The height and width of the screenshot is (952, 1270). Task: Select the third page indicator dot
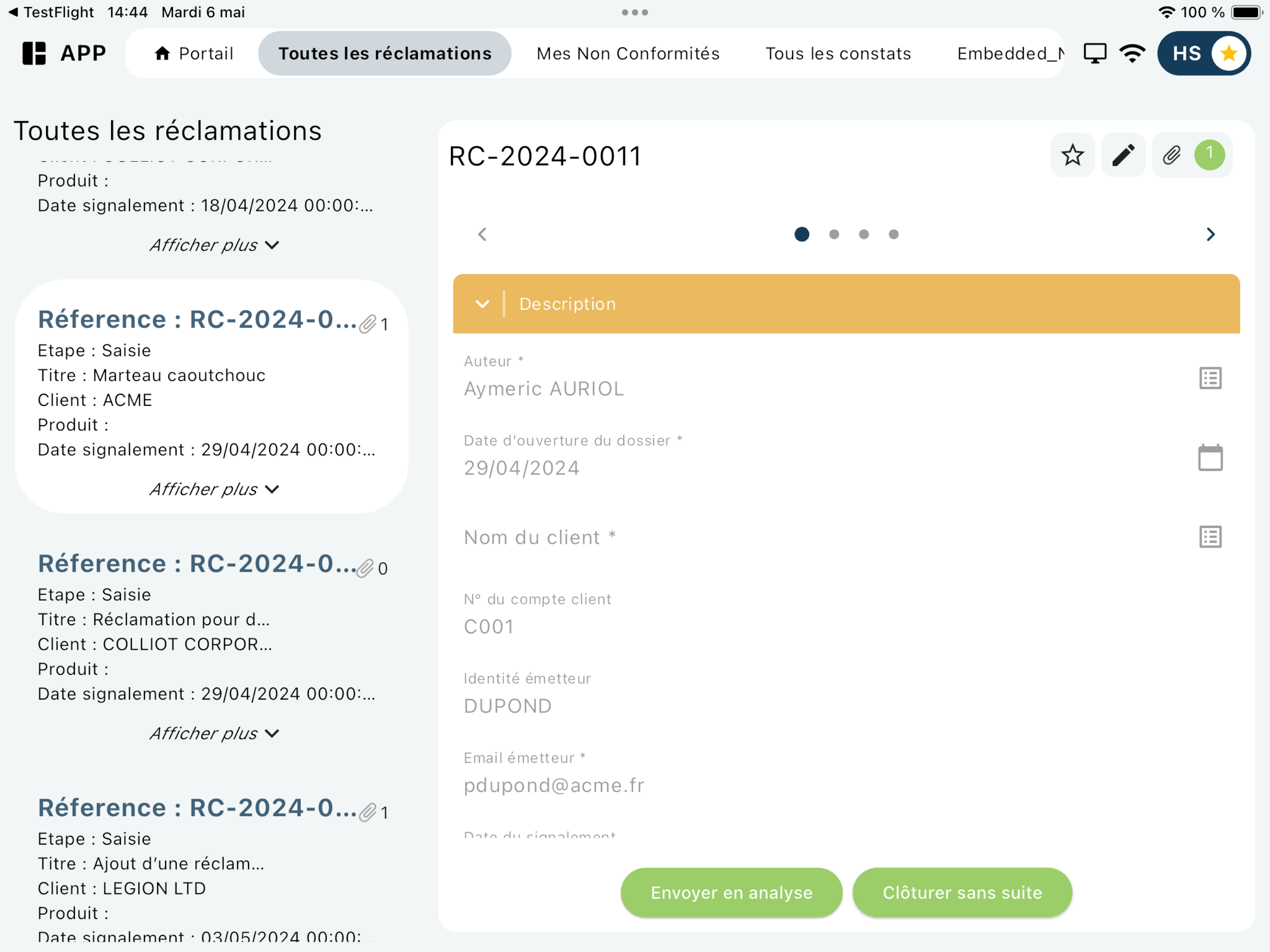pos(864,234)
